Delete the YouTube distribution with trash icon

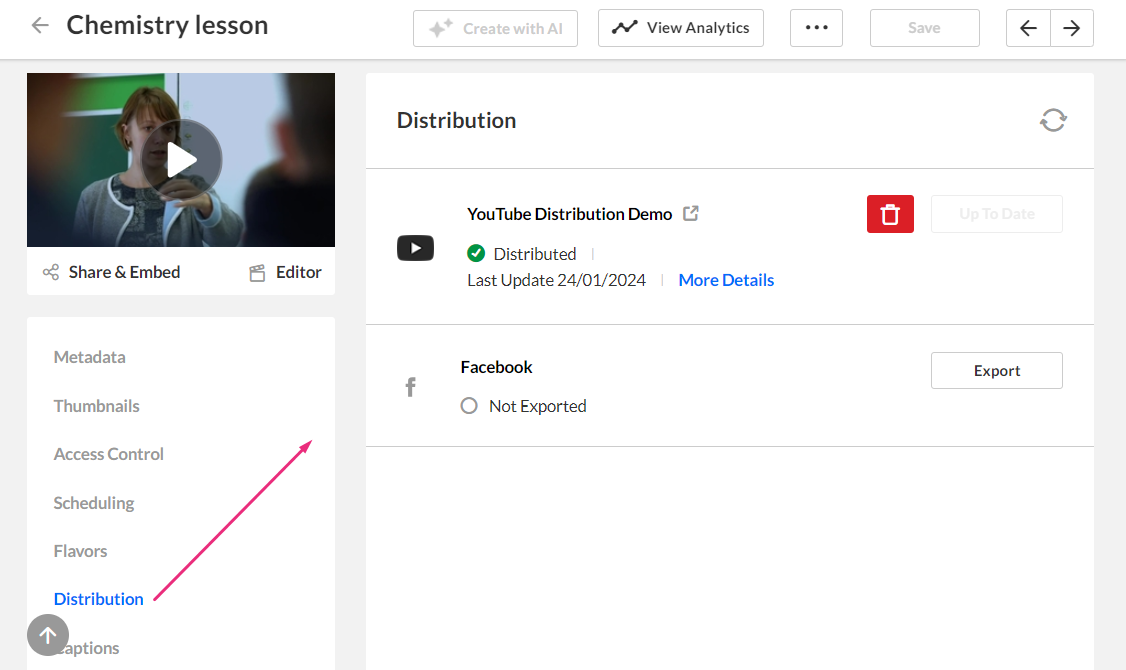(x=890, y=214)
